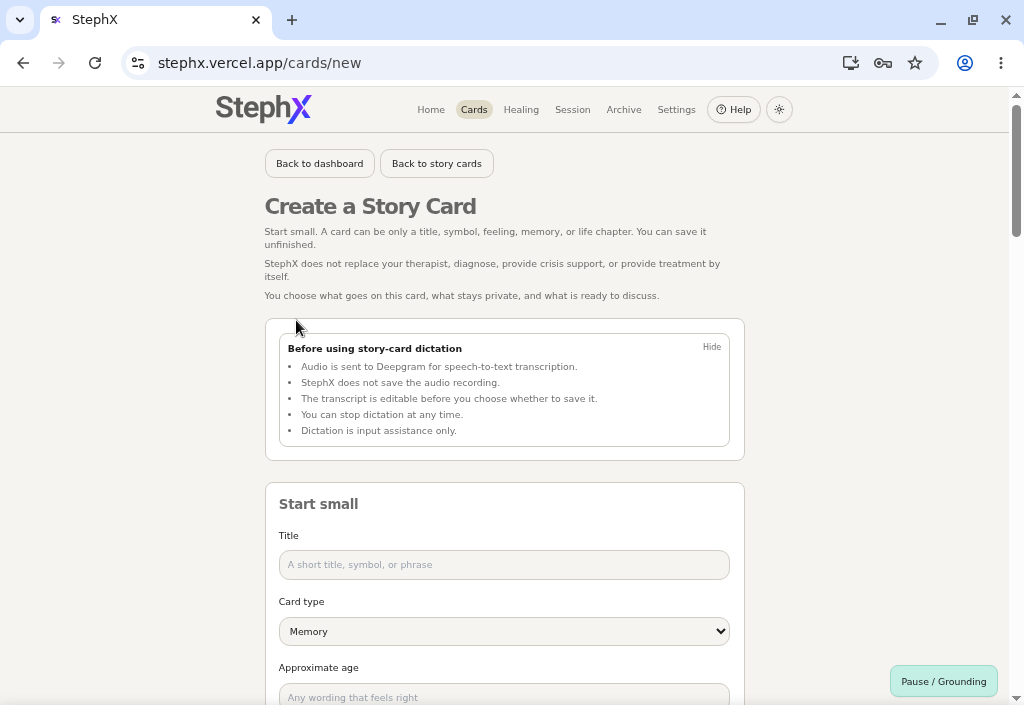Select the Cards nav item
Viewport: 1024px width, 705px height.
pyautogui.click(x=474, y=110)
